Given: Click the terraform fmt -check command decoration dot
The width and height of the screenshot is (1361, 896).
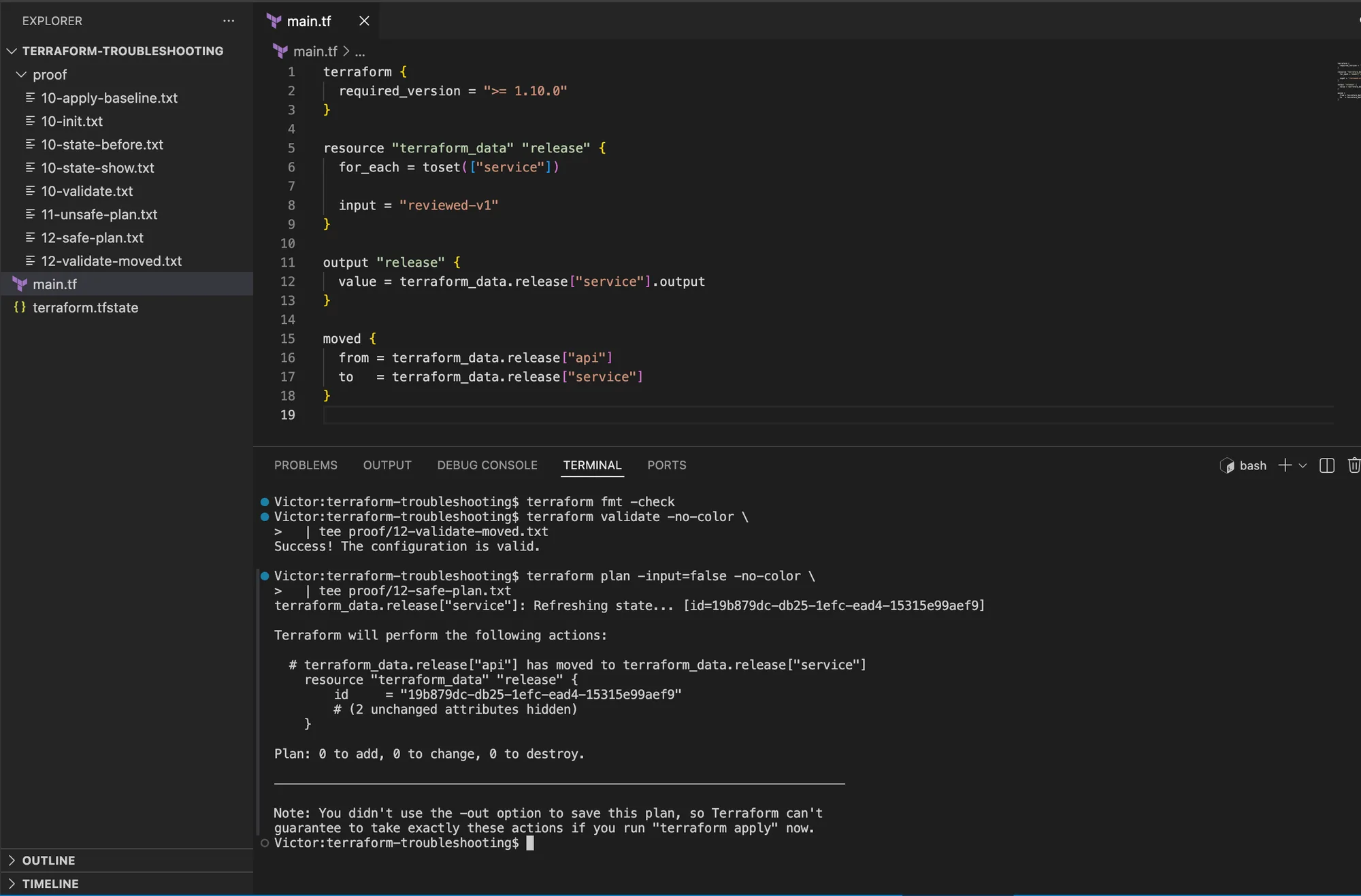Looking at the screenshot, I should point(265,502).
